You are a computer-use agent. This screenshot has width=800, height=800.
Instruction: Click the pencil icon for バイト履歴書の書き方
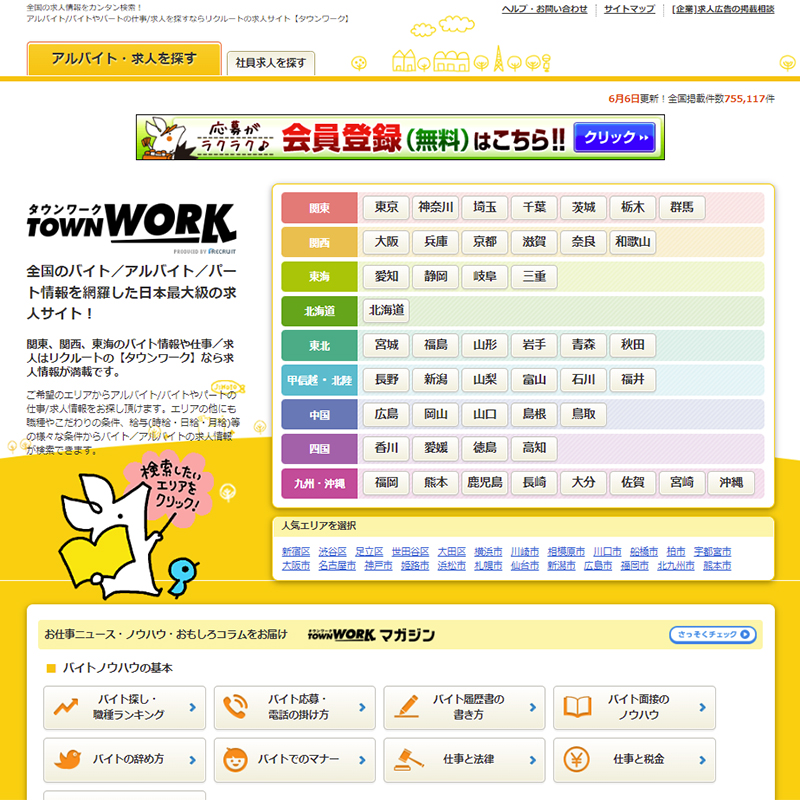pyautogui.click(x=406, y=707)
